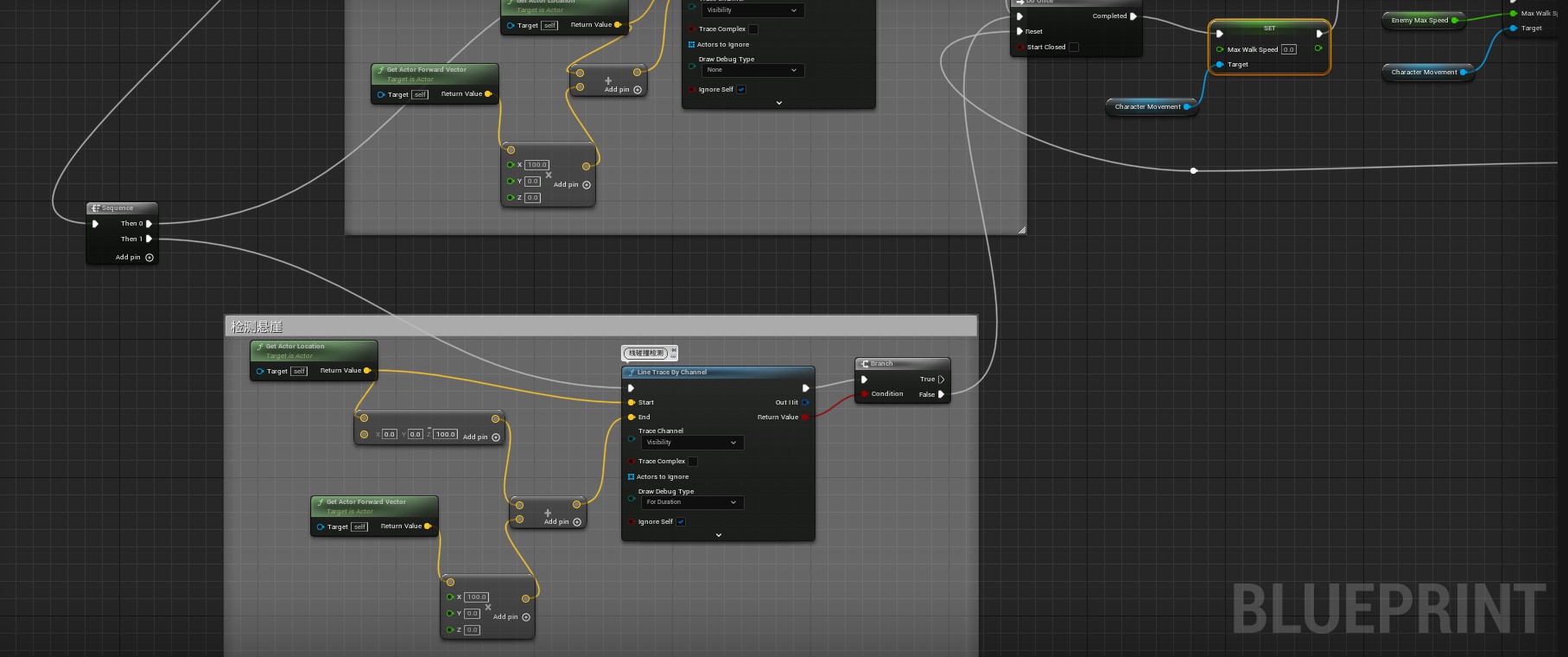Click the Then 0 execution pin on Sequence
This screenshot has height=657, width=1568.
(x=149, y=224)
